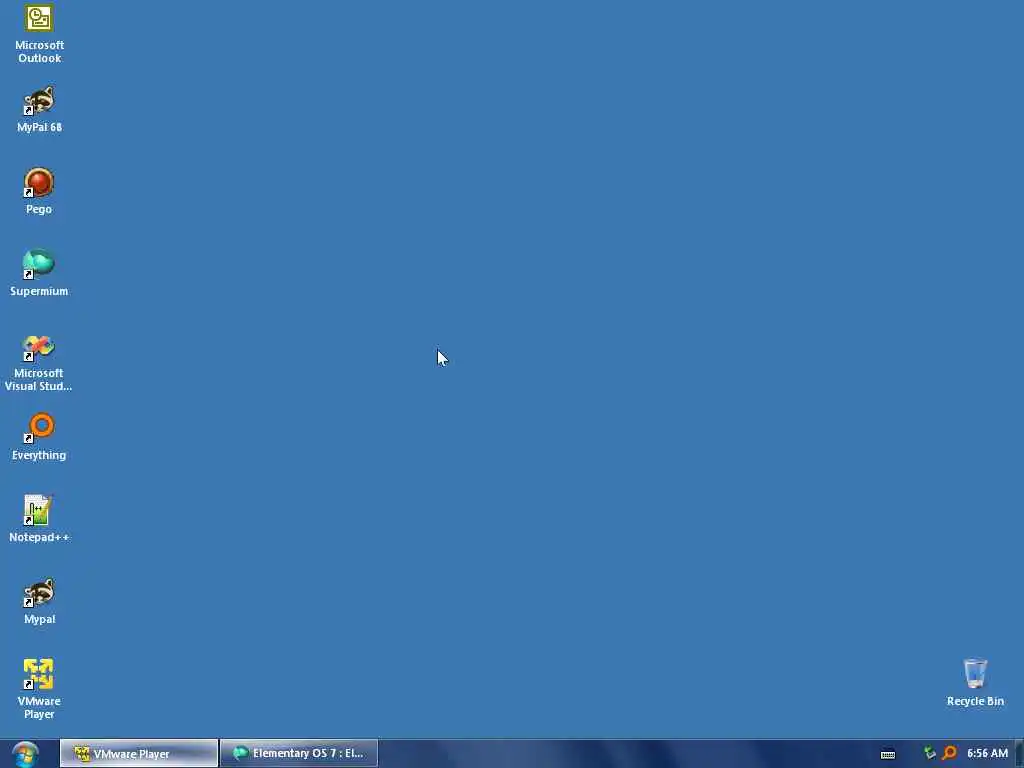Switch to Elementary OS 7 taskbar window

[x=299, y=754]
